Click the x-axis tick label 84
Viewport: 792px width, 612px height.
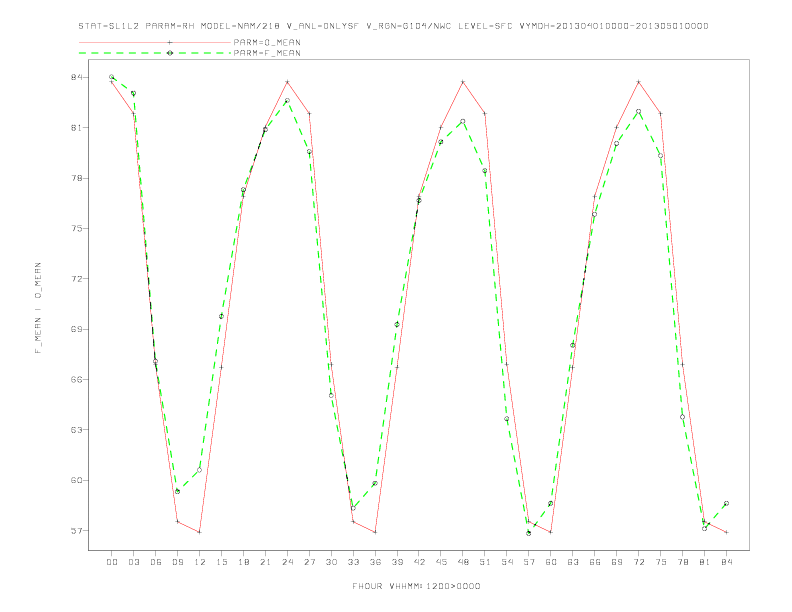click(x=726, y=562)
